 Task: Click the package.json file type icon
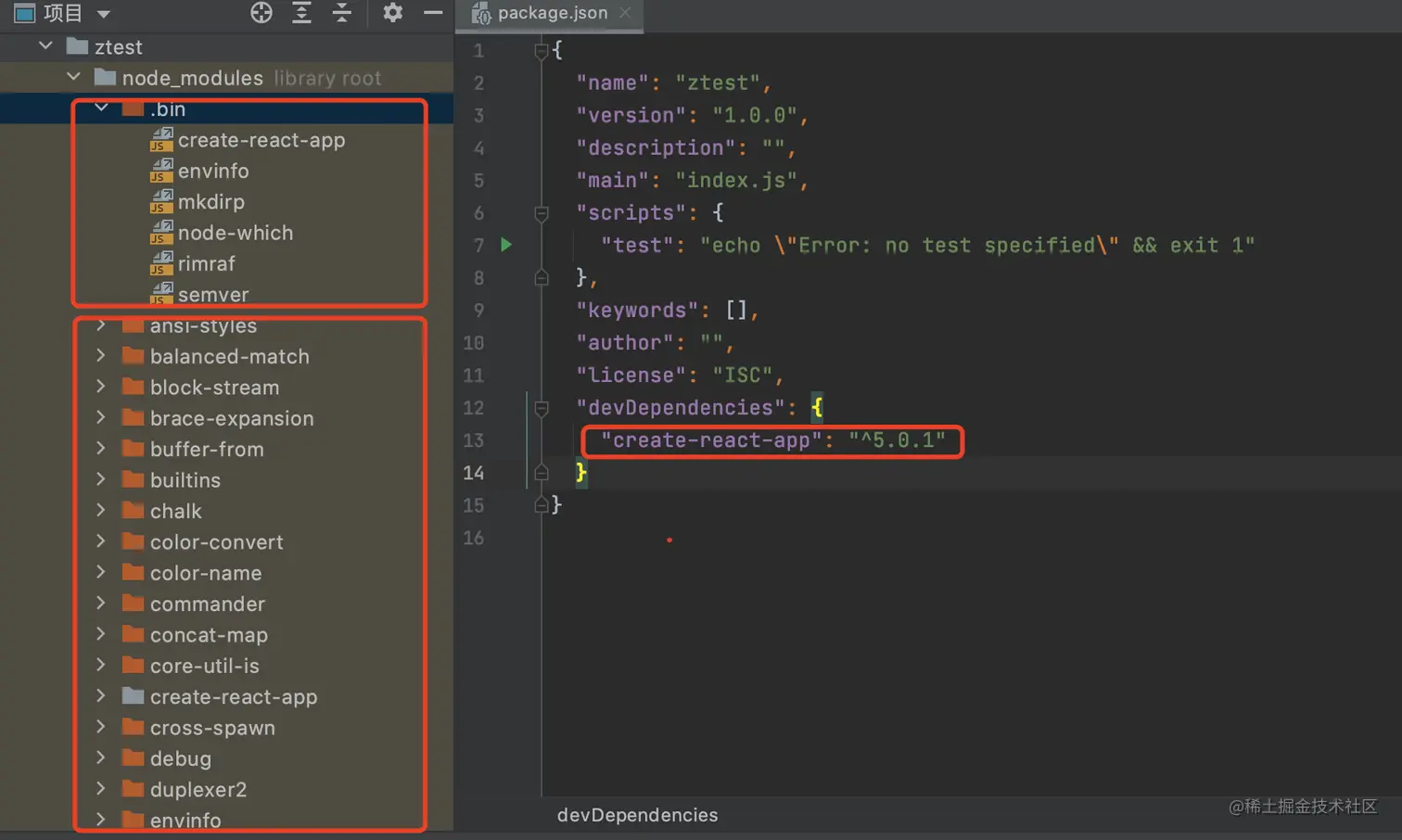(x=480, y=13)
